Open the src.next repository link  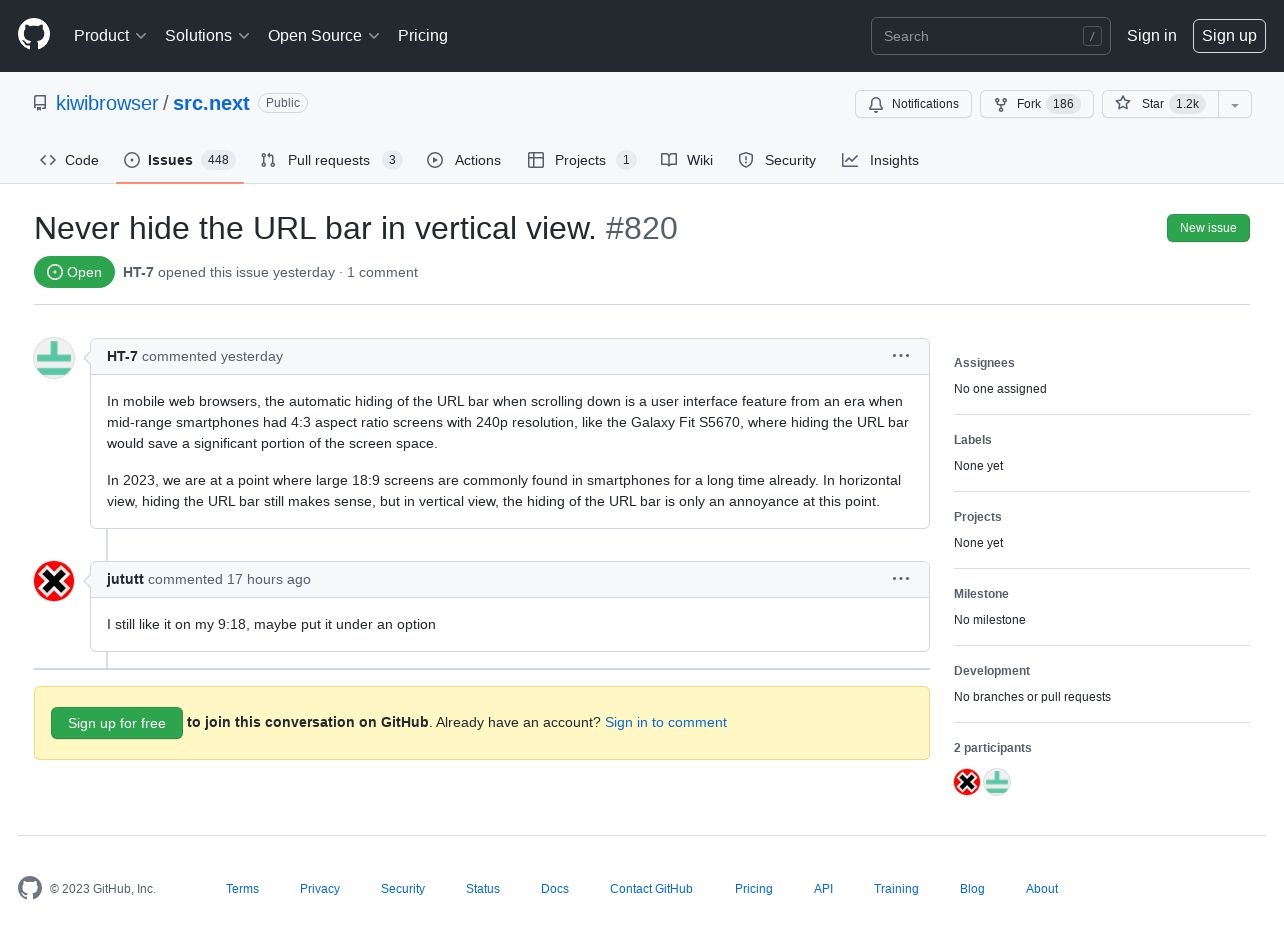[x=211, y=103]
